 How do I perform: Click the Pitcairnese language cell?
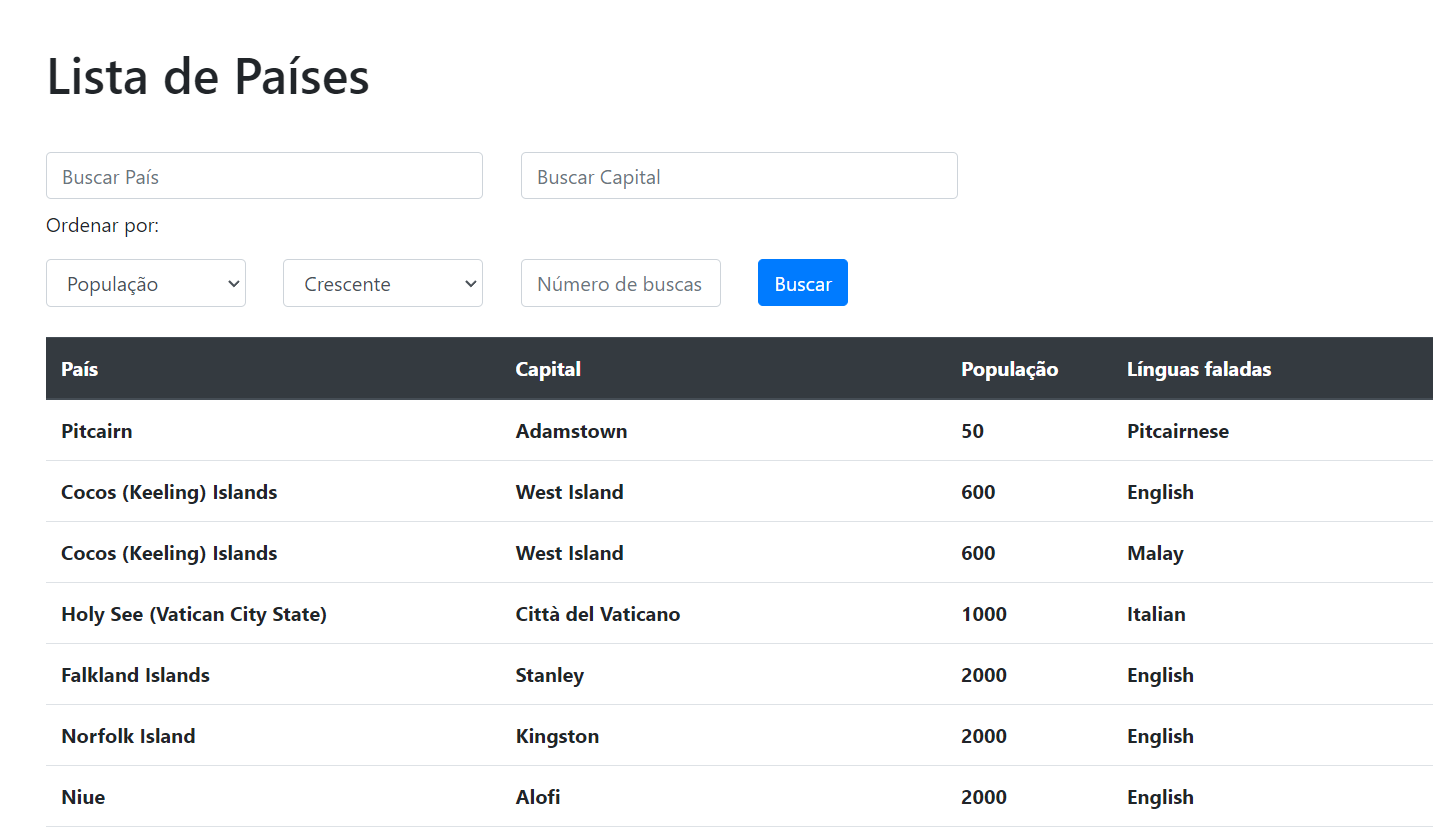coord(1178,431)
